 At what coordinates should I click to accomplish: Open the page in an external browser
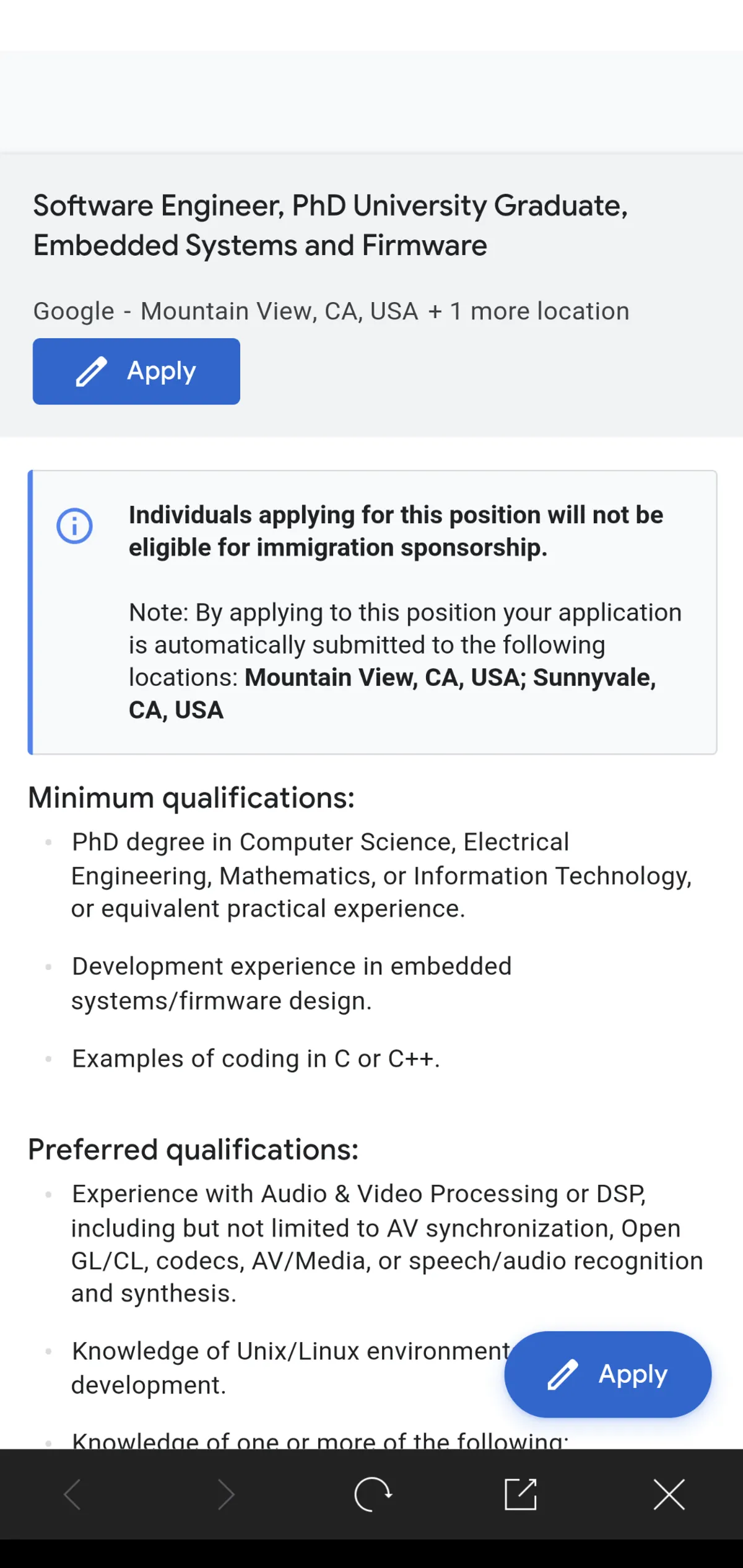[x=521, y=1494]
